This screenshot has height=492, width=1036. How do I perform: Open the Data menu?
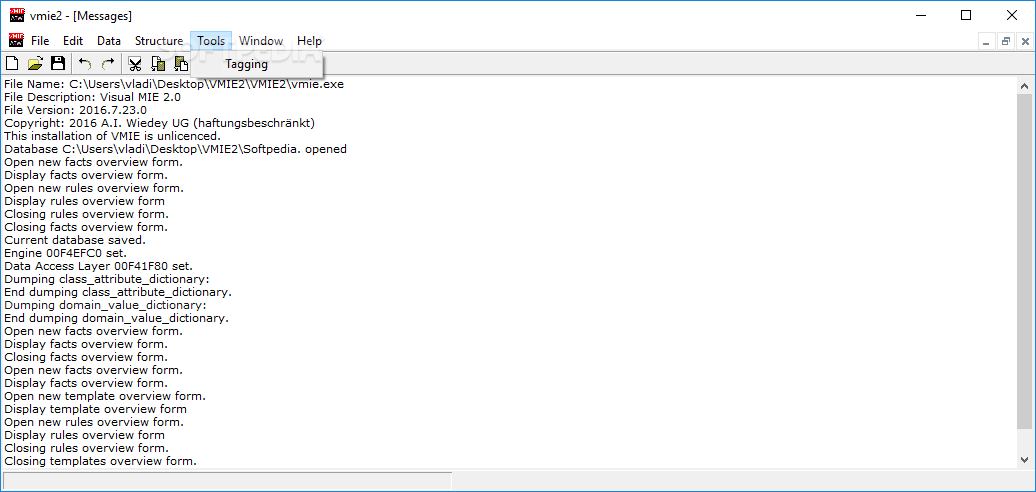[109, 41]
